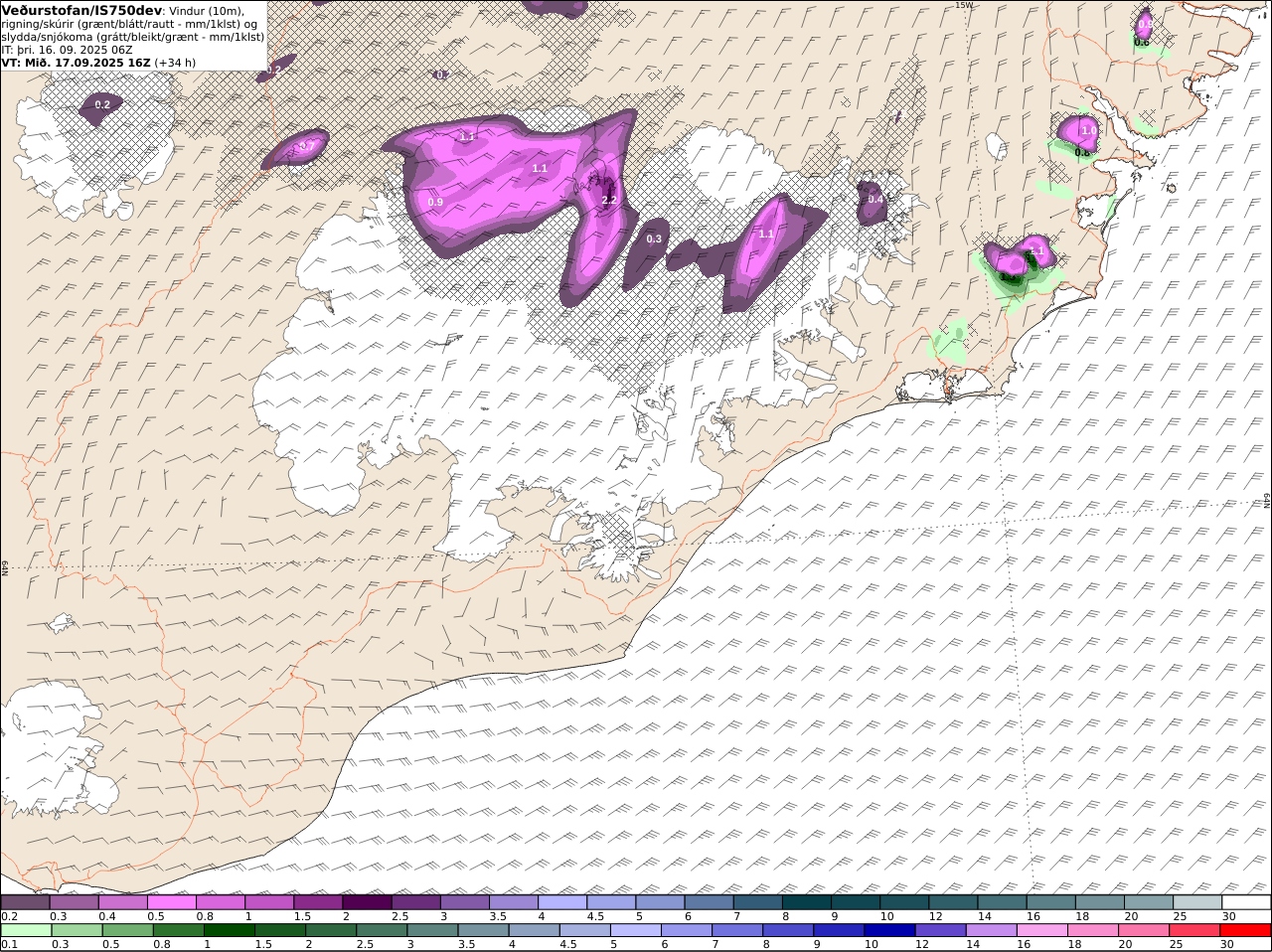The height and width of the screenshot is (952, 1272).
Task: Click the 0.6 value near the top right
Action: click(x=1142, y=42)
